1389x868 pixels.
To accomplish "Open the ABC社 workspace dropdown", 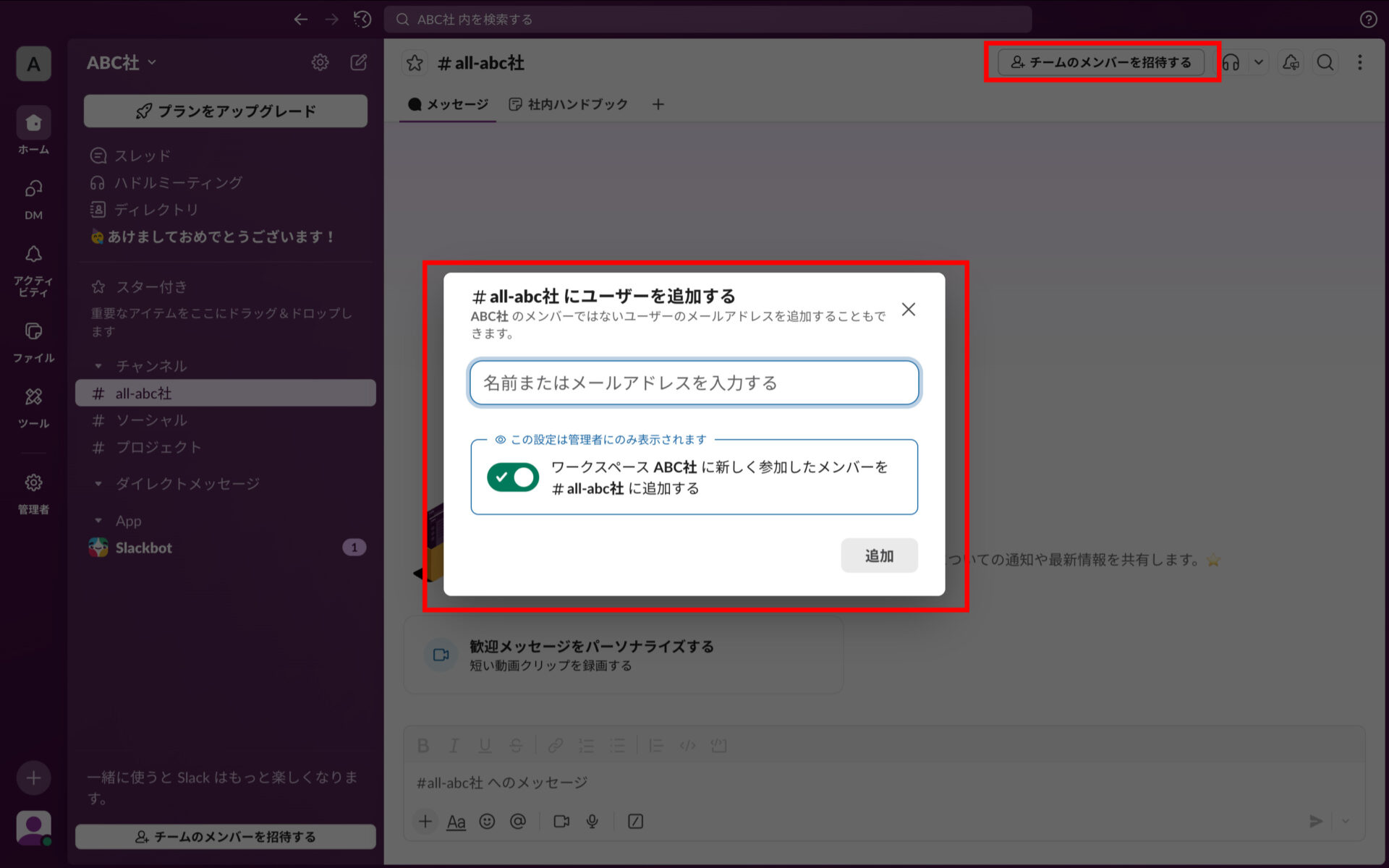I will click(x=121, y=62).
